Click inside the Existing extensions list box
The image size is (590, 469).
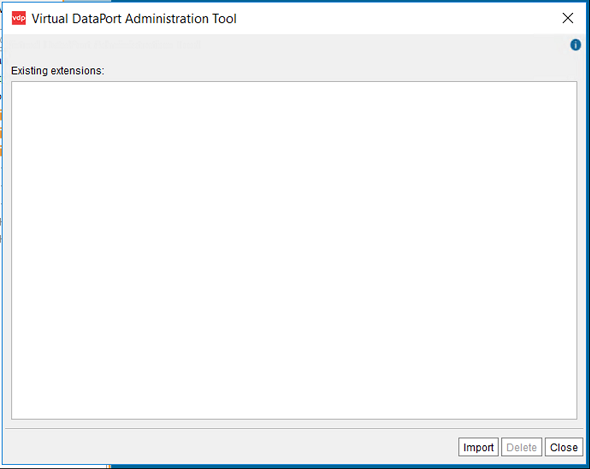[x=294, y=250]
